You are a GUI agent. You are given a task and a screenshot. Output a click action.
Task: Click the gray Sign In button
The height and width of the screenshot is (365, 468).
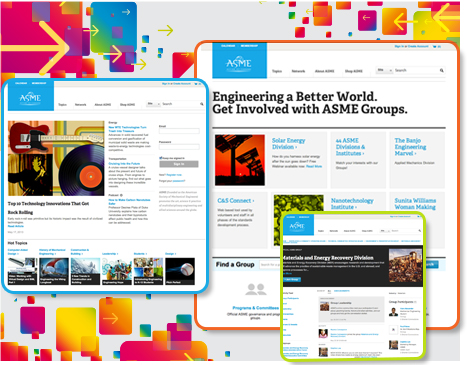(179, 164)
